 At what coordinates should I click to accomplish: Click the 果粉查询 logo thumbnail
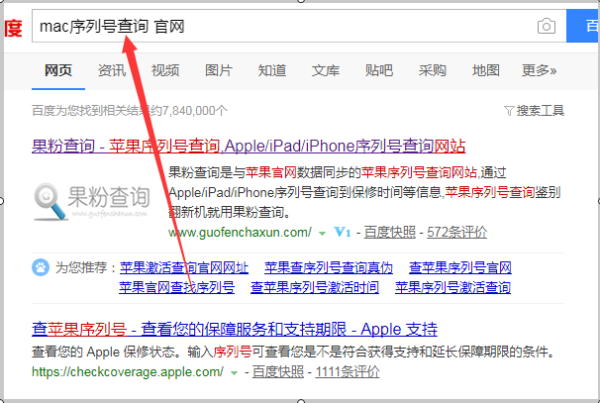pos(91,201)
